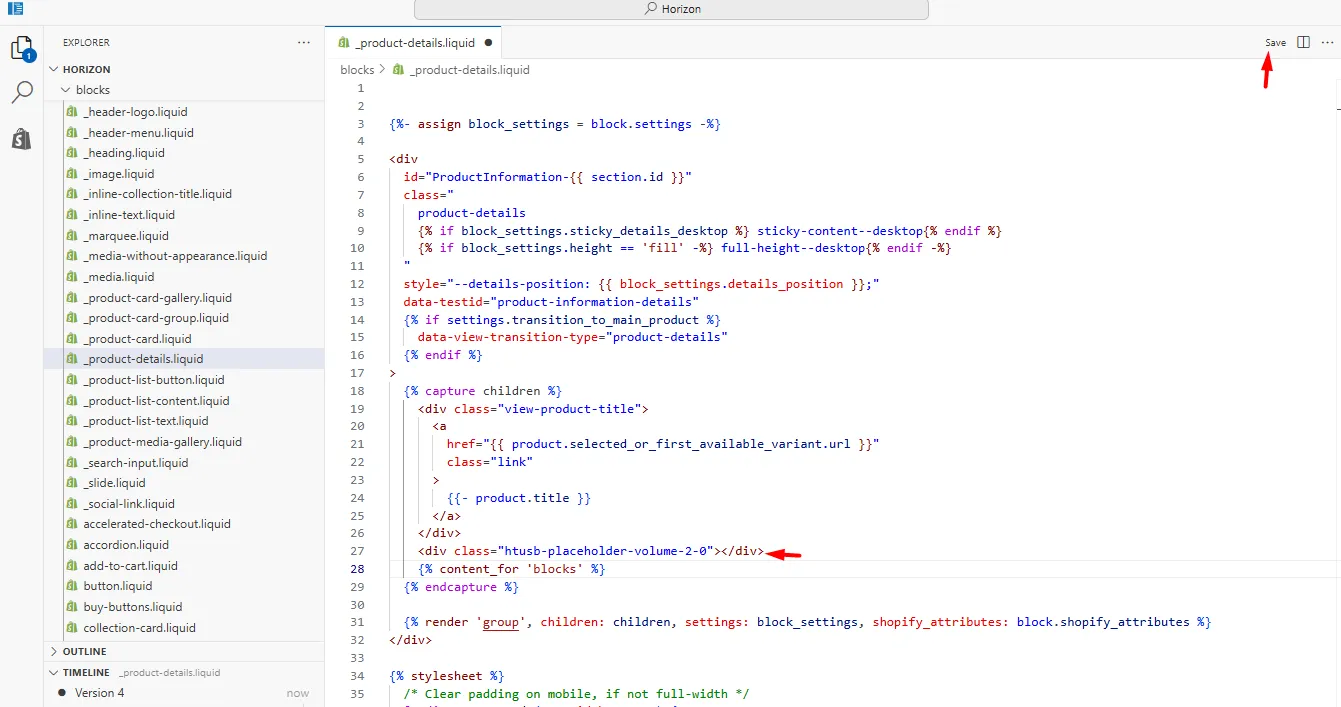Open accordion.liquid file

coord(126,545)
